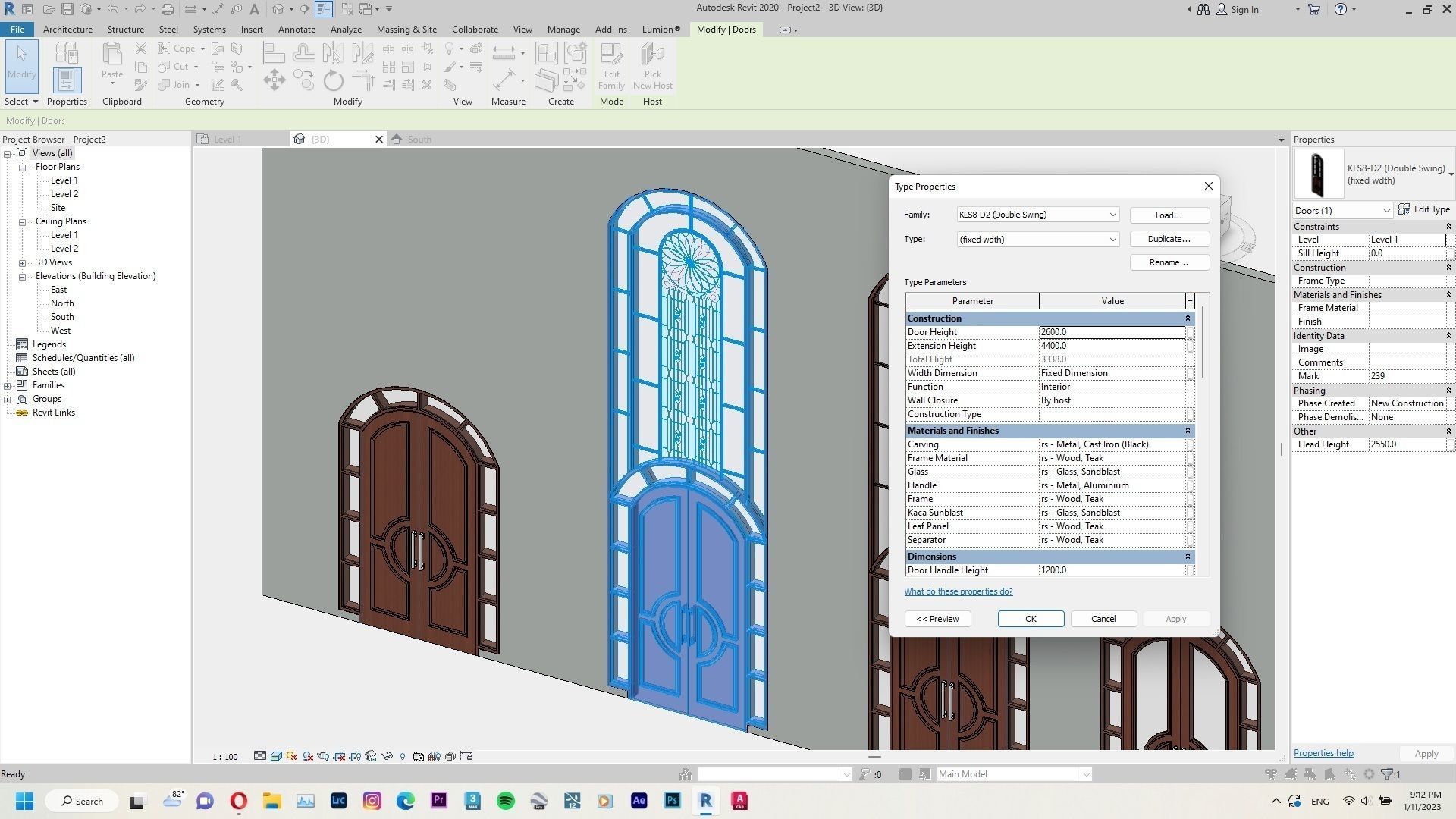Image resolution: width=1456 pixels, height=819 pixels.
Task: Select the Move tool in the Modify panel
Action: click(275, 79)
